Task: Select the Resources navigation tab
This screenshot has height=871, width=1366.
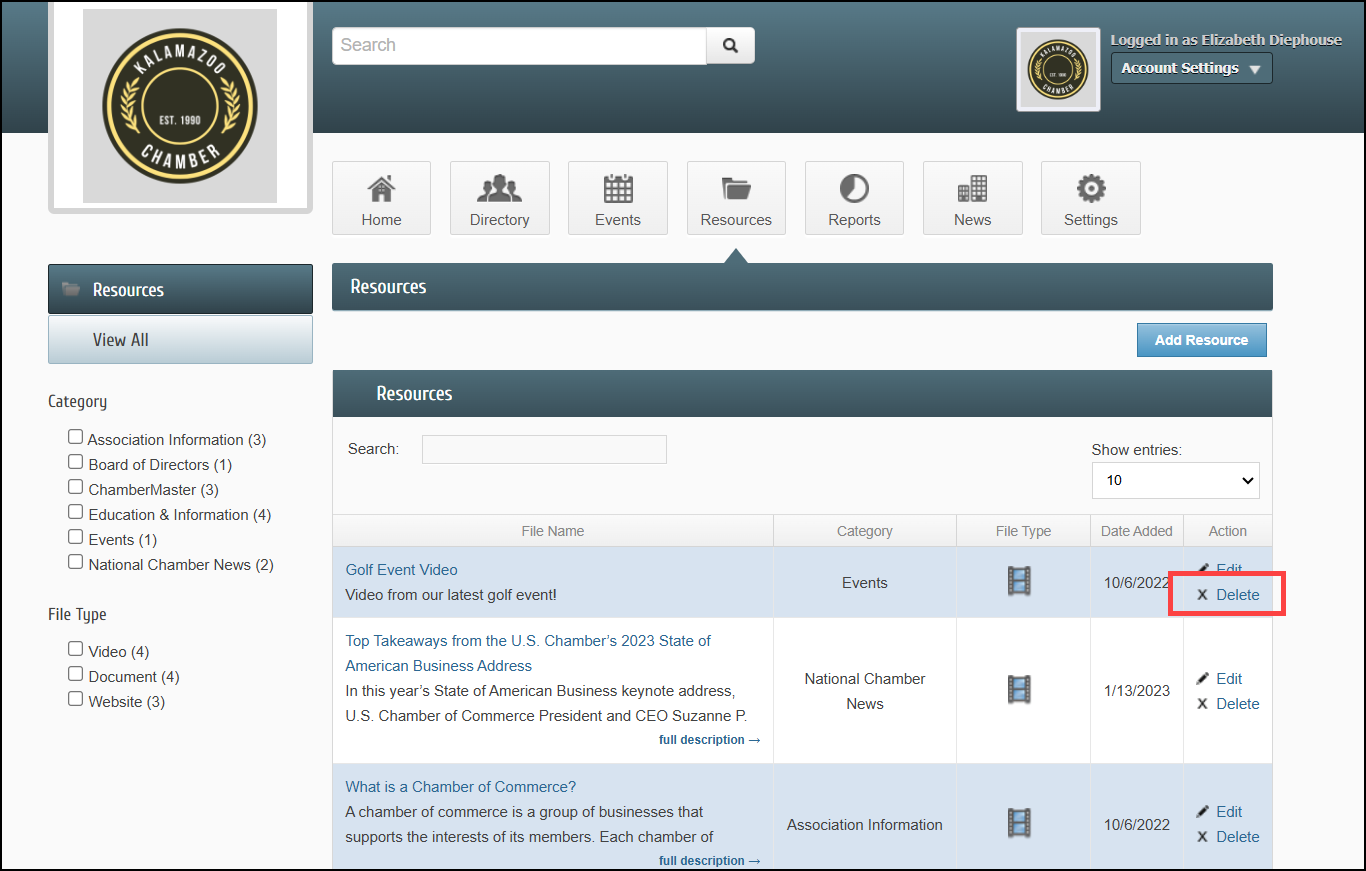Action: coord(736,198)
